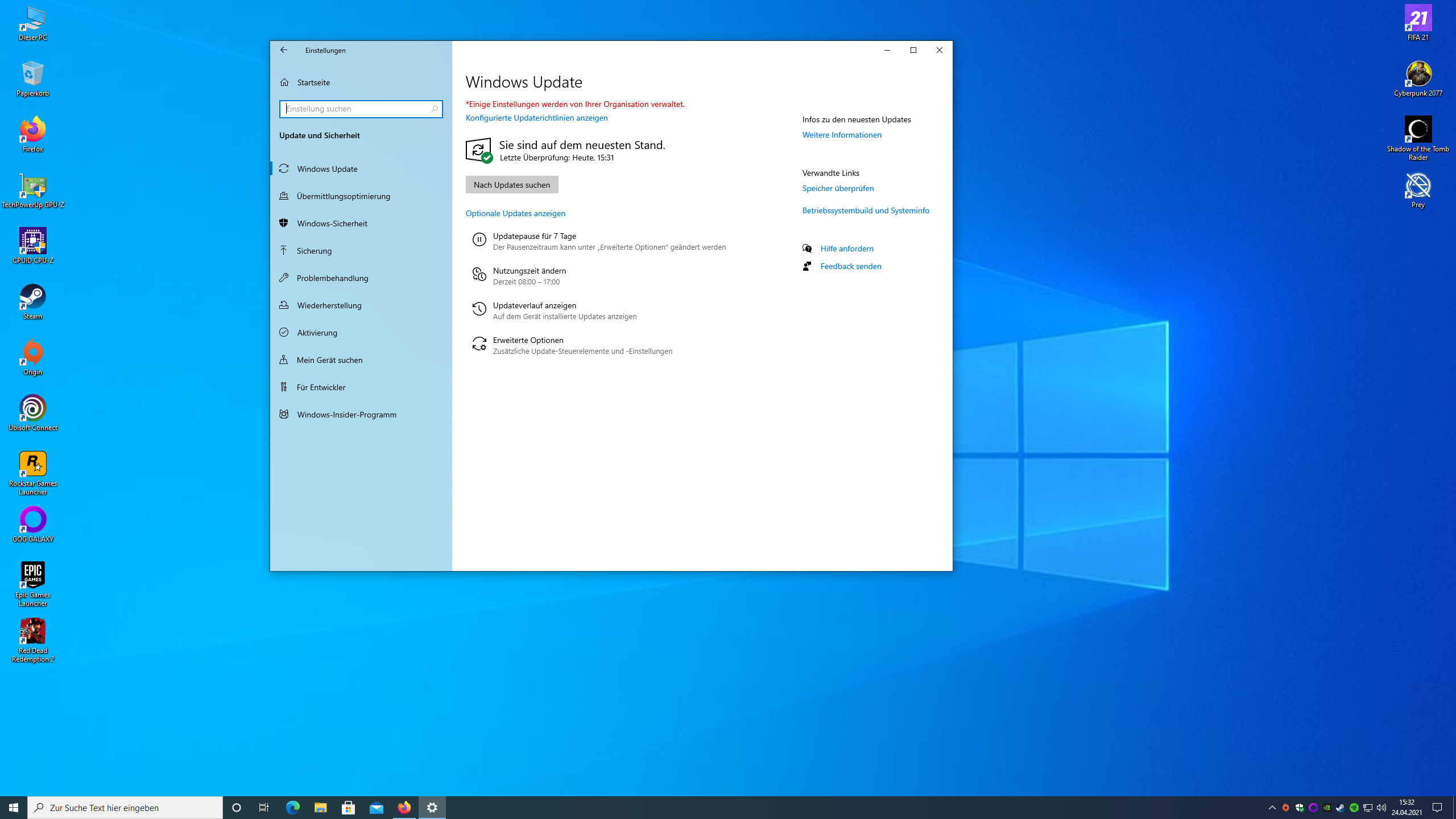Click the Updatepause pause icon
Screen dimensions: 1456x819
coord(479,240)
